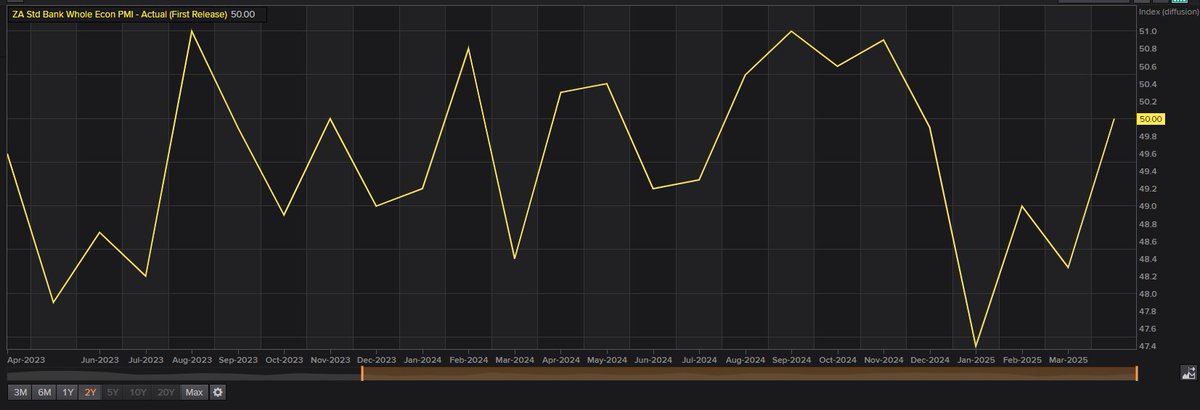Click the Apr-2023 x-axis label
1200x410 pixels.
24,358
